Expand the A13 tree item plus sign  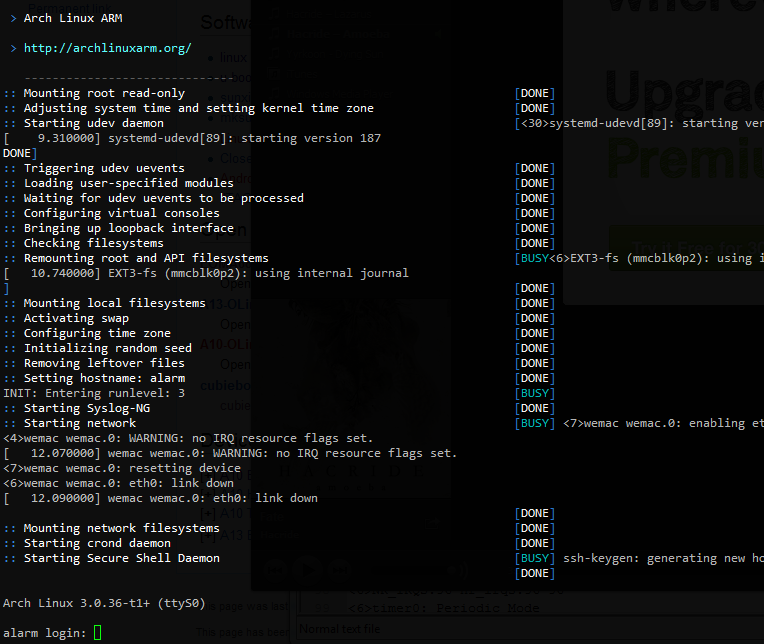coord(209,535)
